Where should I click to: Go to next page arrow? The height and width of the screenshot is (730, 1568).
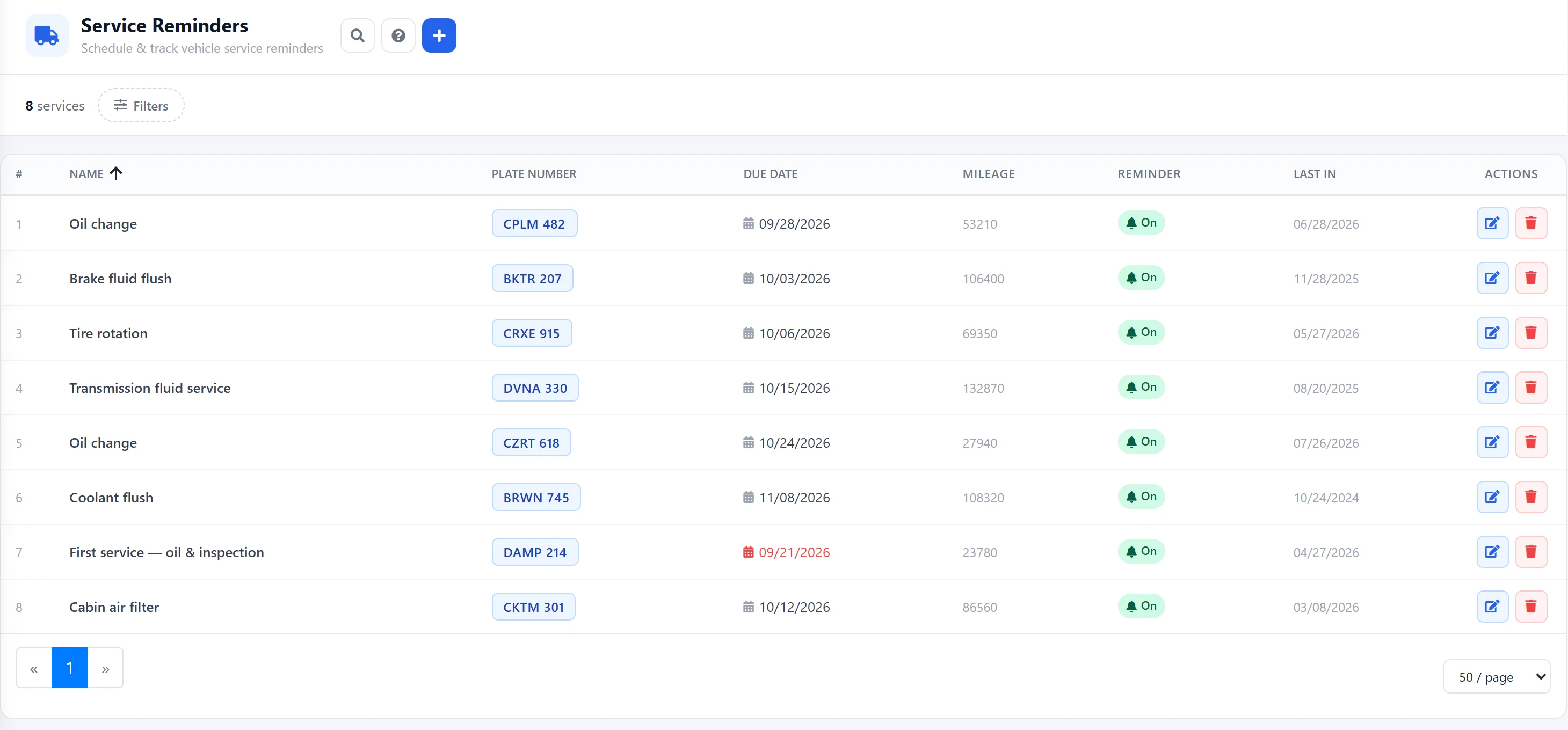[105, 668]
